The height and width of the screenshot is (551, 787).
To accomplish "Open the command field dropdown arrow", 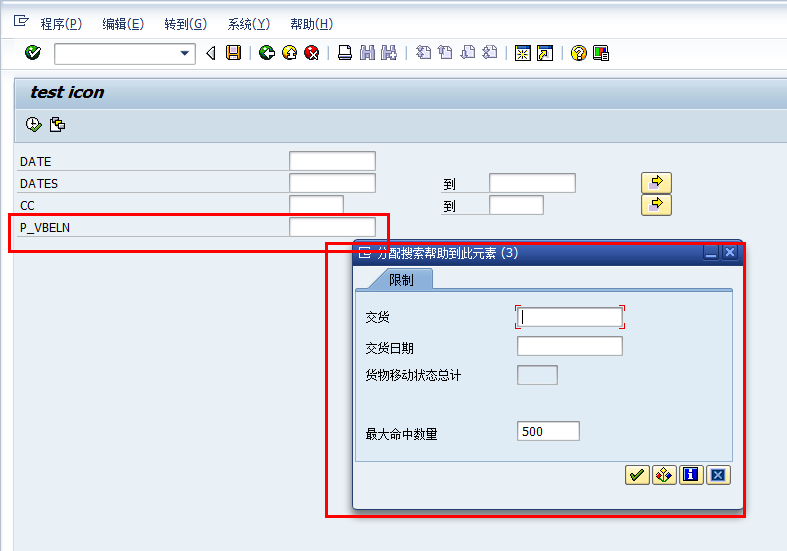I will click(x=185, y=53).
